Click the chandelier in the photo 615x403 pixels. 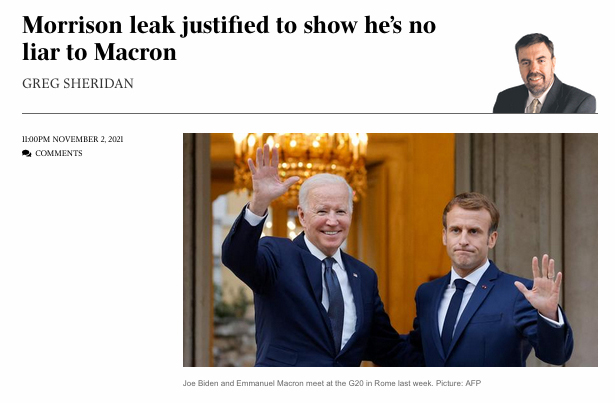point(300,165)
